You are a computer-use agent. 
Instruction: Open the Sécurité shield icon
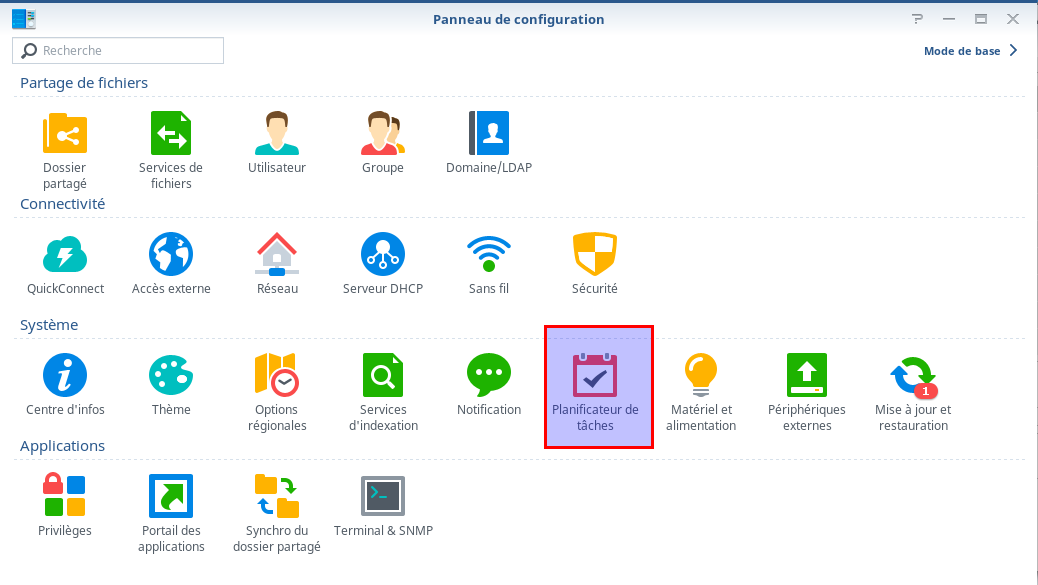coord(594,254)
